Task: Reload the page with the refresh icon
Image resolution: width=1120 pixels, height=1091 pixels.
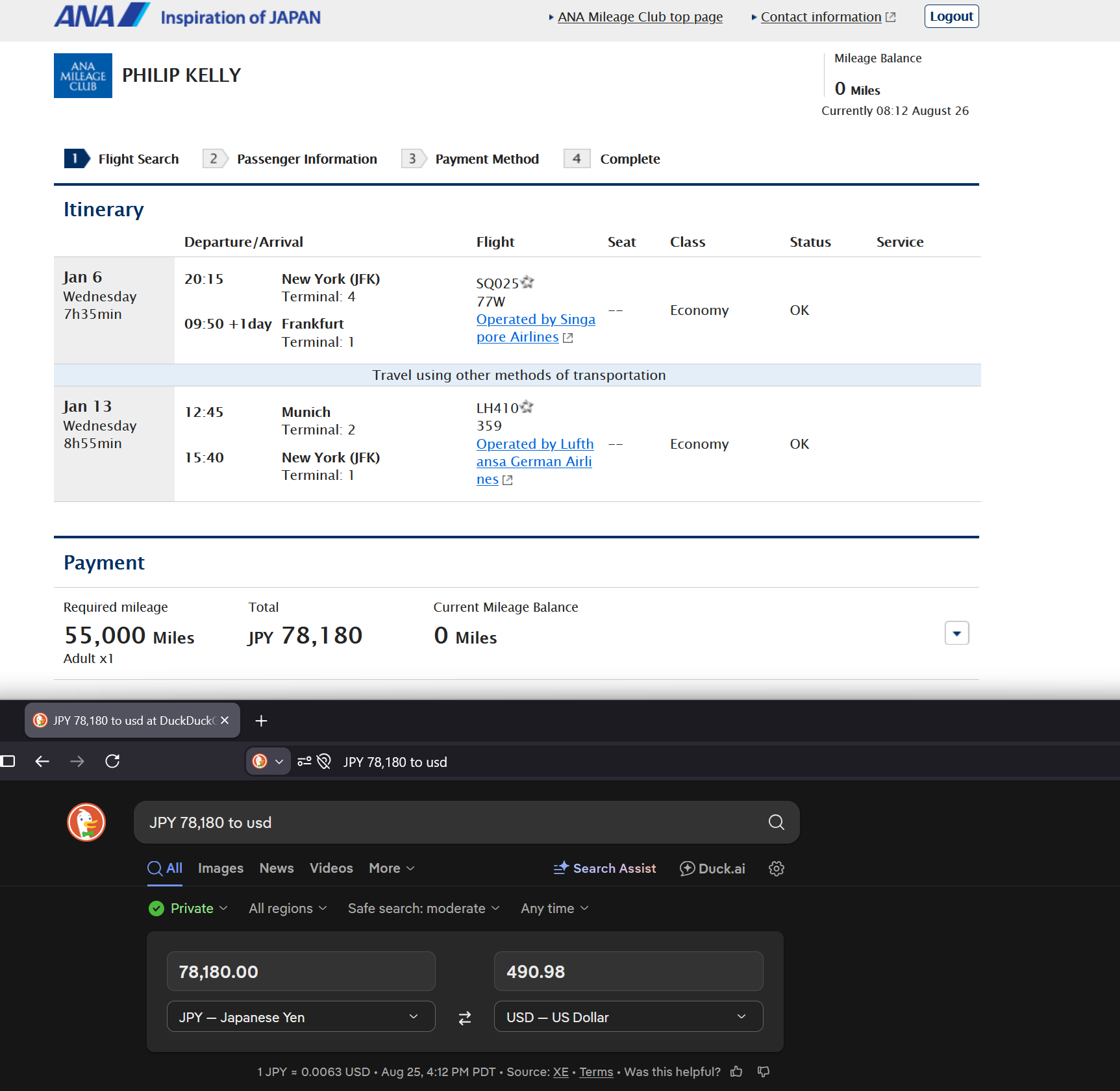Action: (112, 761)
